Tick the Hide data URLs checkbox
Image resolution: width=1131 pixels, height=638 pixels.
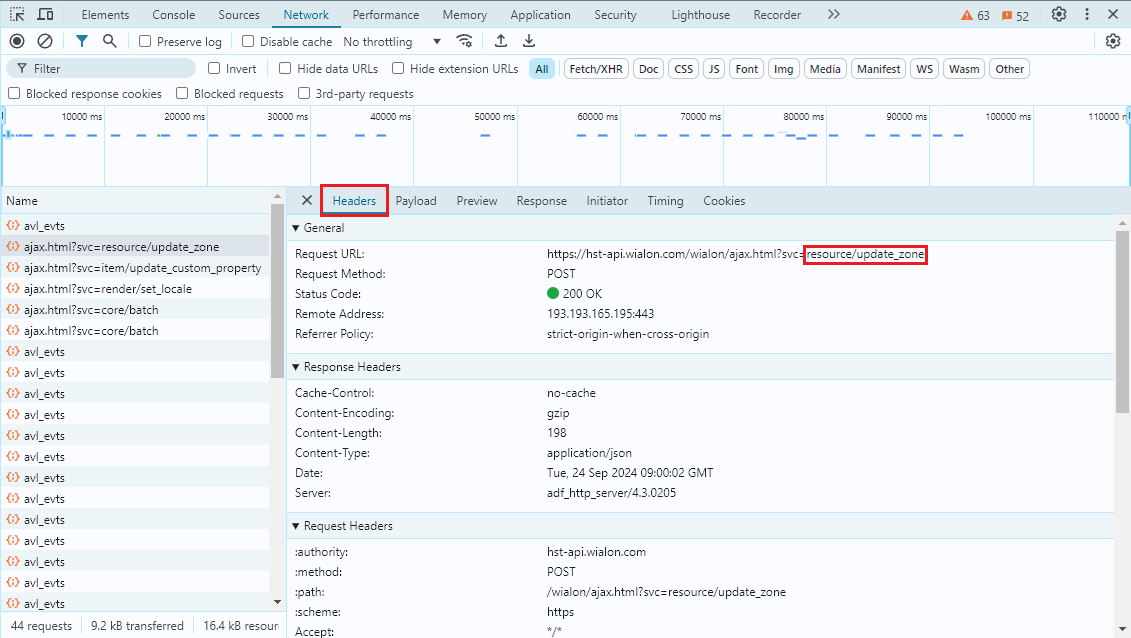click(x=286, y=69)
